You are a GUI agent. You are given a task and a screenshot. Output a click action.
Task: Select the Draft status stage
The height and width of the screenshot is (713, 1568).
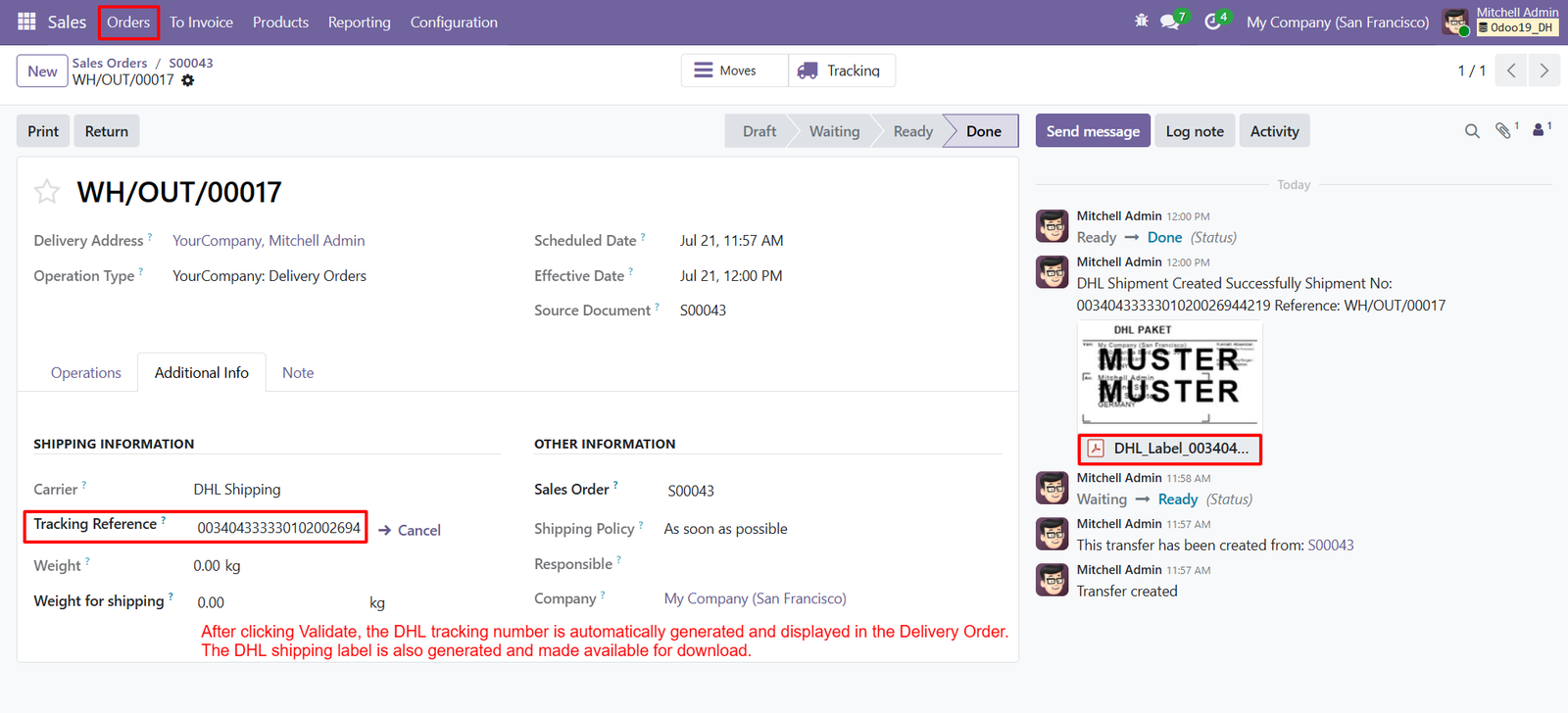[x=759, y=131]
